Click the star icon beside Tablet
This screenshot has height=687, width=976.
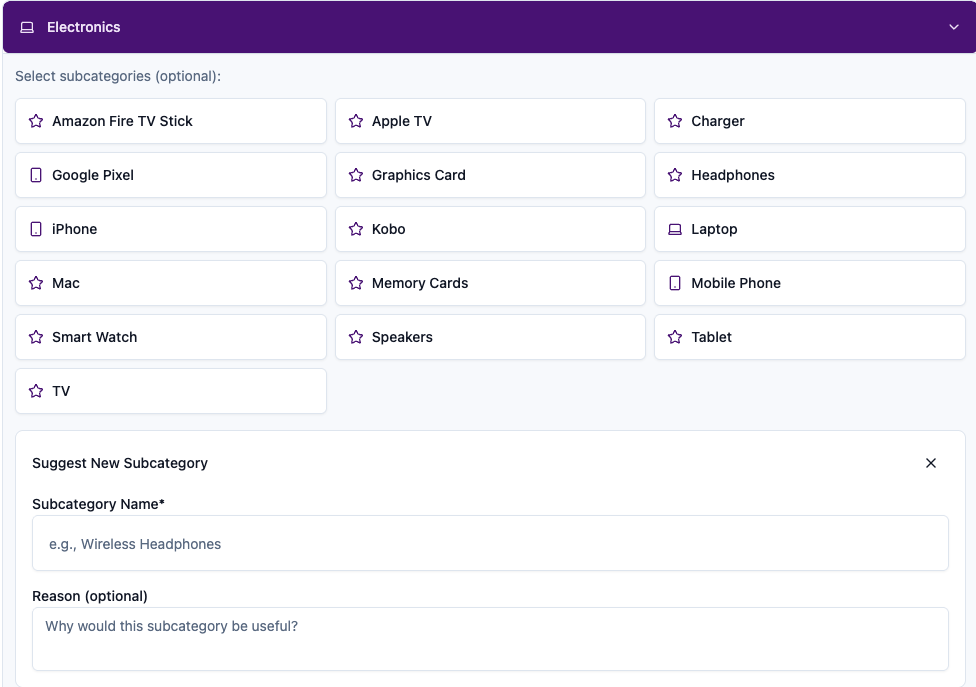(675, 337)
